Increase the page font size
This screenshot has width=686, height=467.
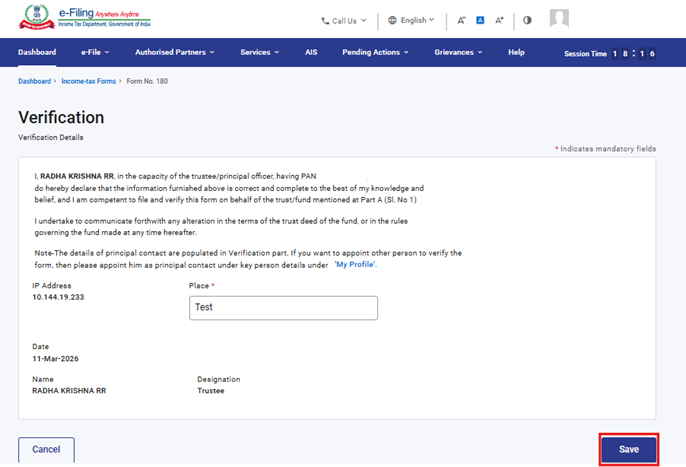click(x=500, y=20)
